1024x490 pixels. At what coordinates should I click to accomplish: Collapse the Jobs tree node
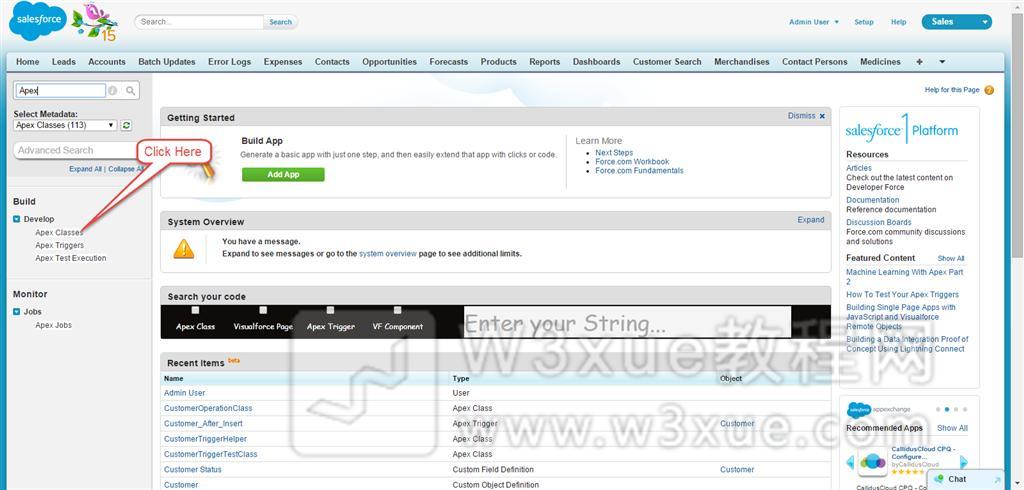point(17,312)
